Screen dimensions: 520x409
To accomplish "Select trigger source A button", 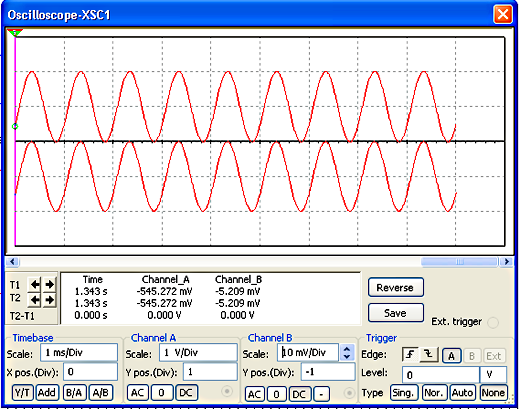I will (452, 356).
